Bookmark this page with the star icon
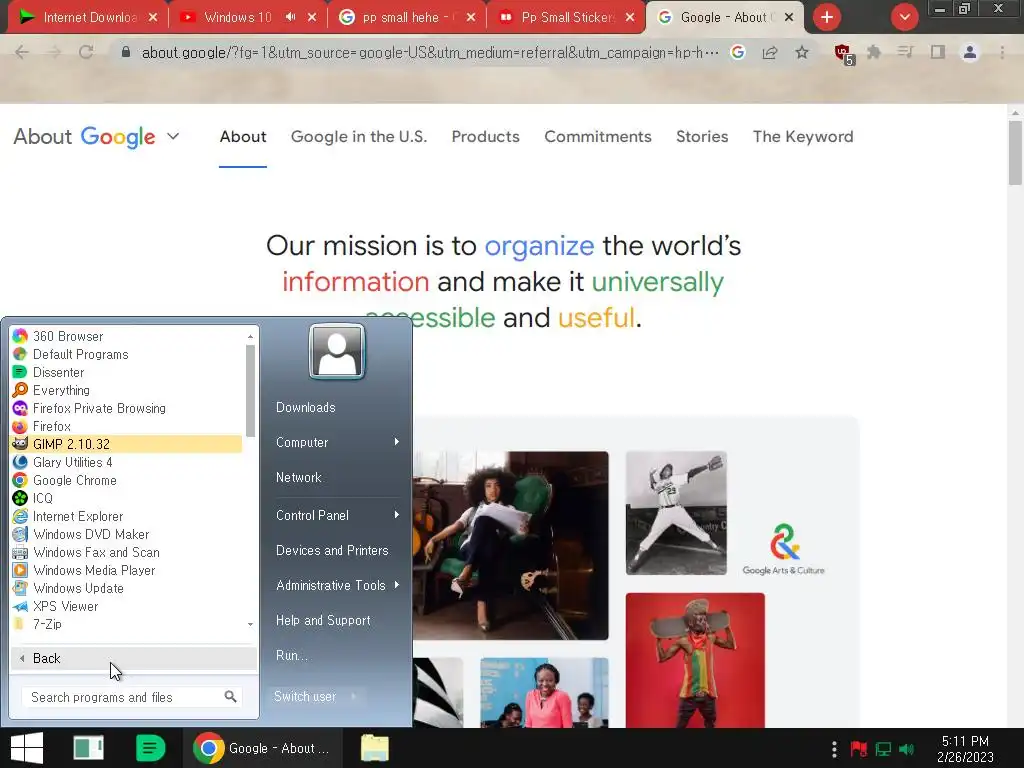Viewport: 1024px width, 768px height. point(802,53)
